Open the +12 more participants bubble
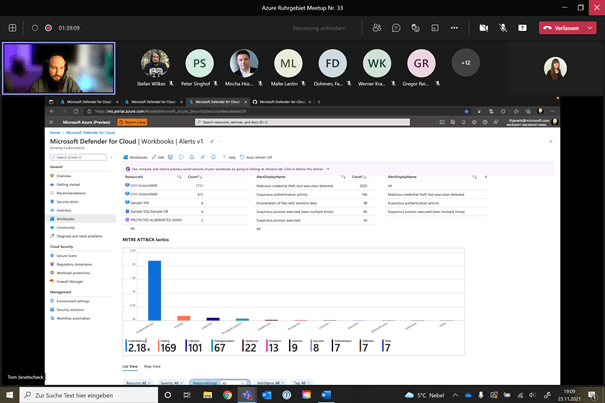Image resolution: width=605 pixels, height=403 pixels. [466, 63]
